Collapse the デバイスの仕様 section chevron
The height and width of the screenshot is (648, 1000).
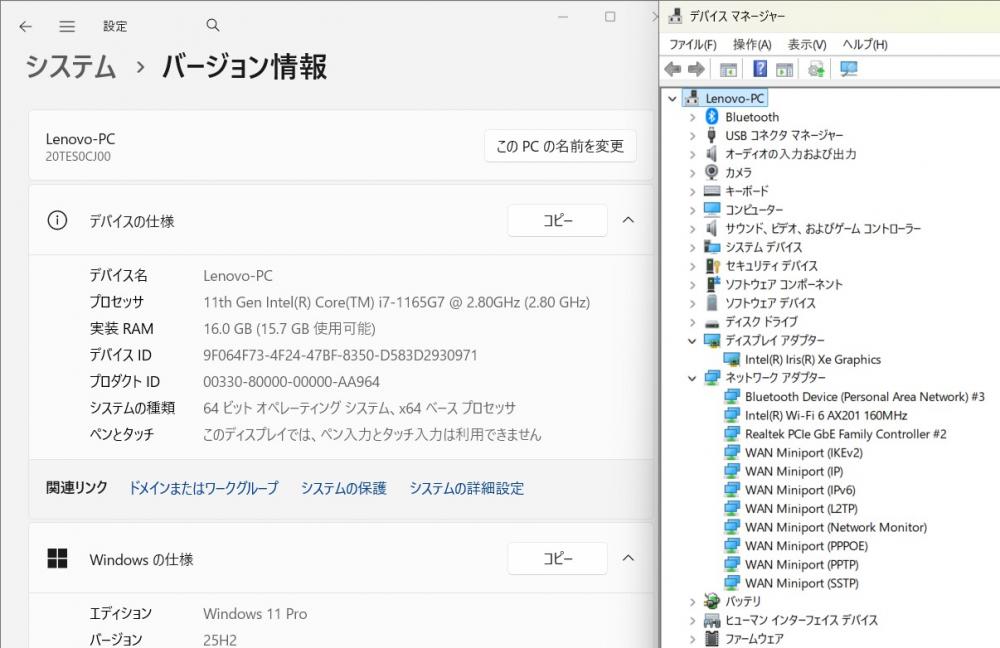click(x=628, y=221)
